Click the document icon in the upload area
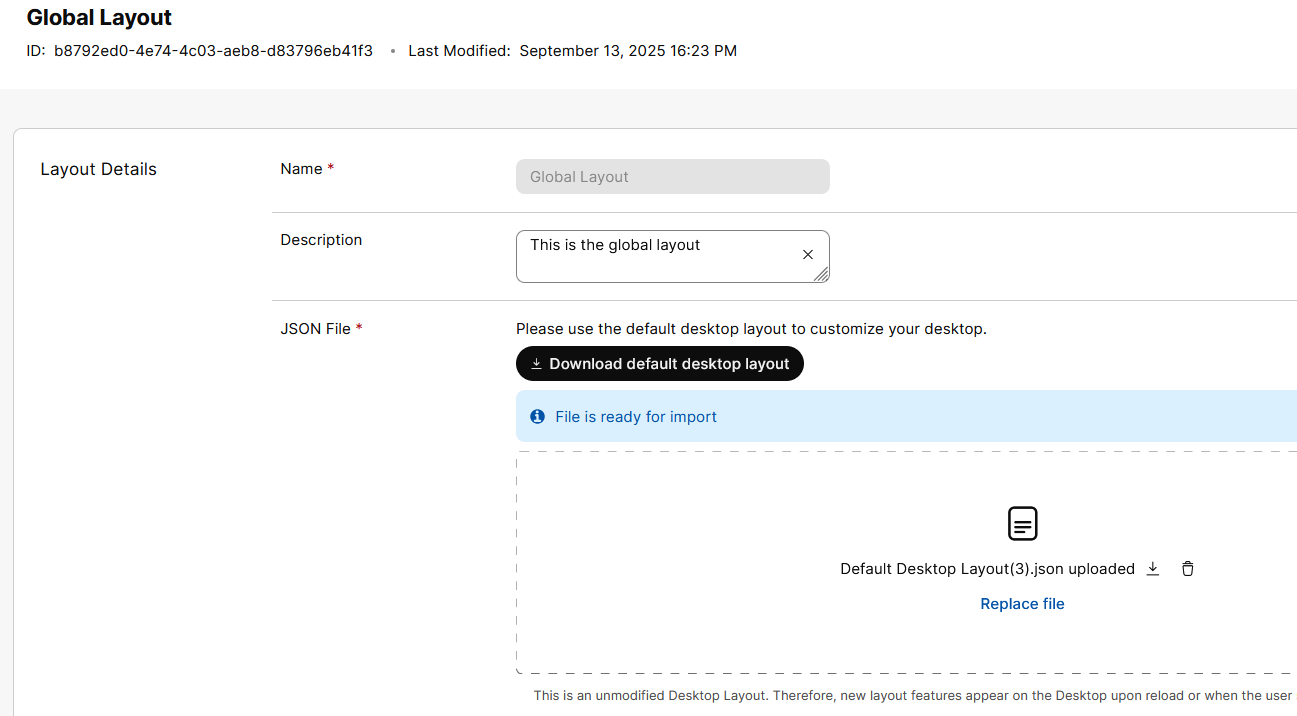Screen dimensions: 1297x716 tap(1022, 523)
